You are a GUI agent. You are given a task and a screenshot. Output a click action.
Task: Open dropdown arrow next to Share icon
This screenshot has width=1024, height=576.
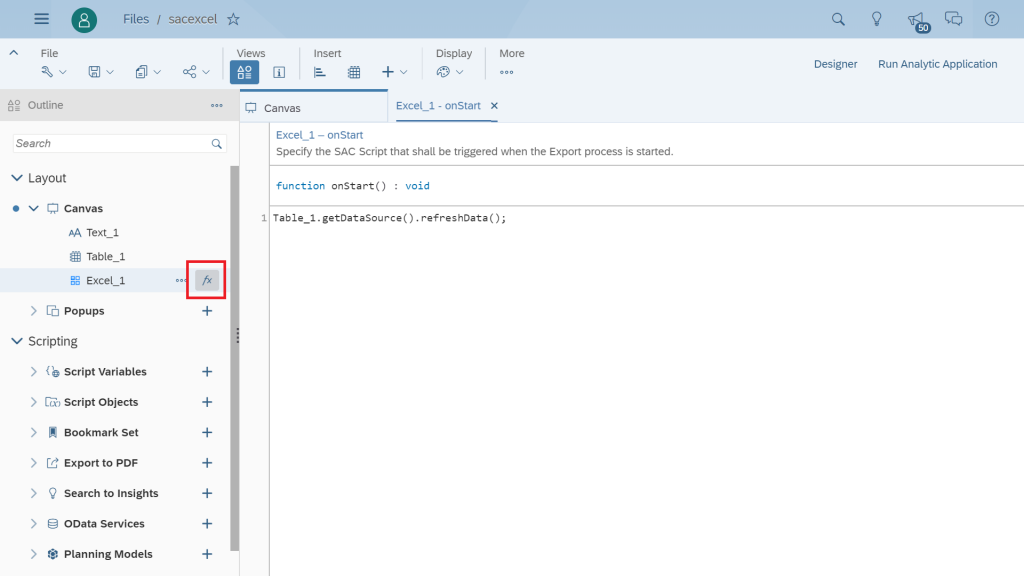(206, 72)
